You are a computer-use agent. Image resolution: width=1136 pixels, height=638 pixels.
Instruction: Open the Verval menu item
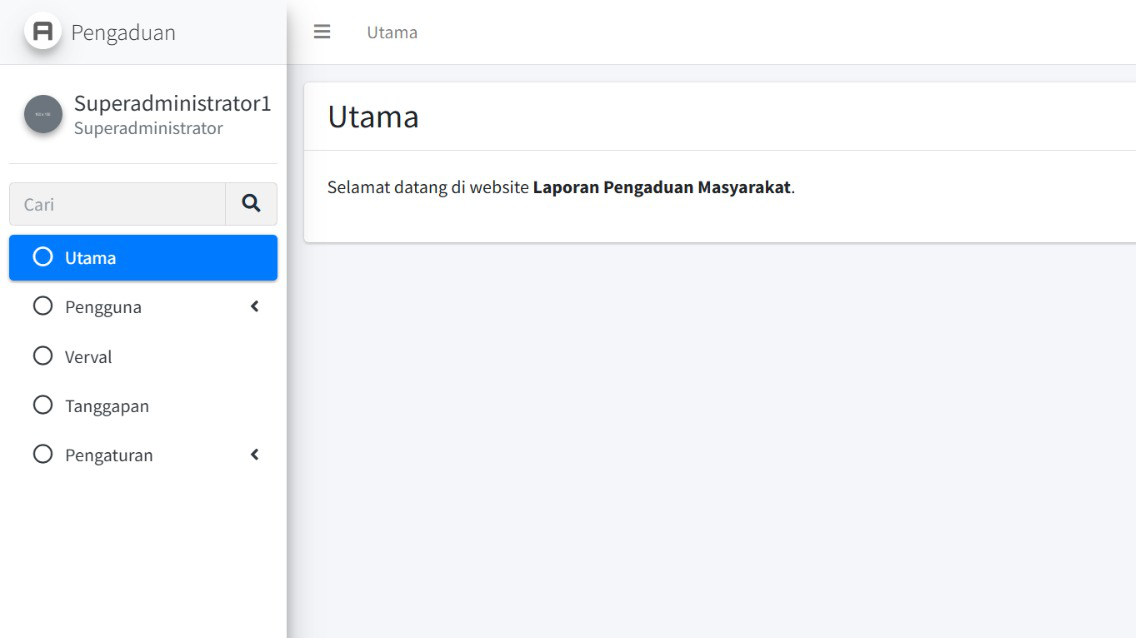coord(88,357)
